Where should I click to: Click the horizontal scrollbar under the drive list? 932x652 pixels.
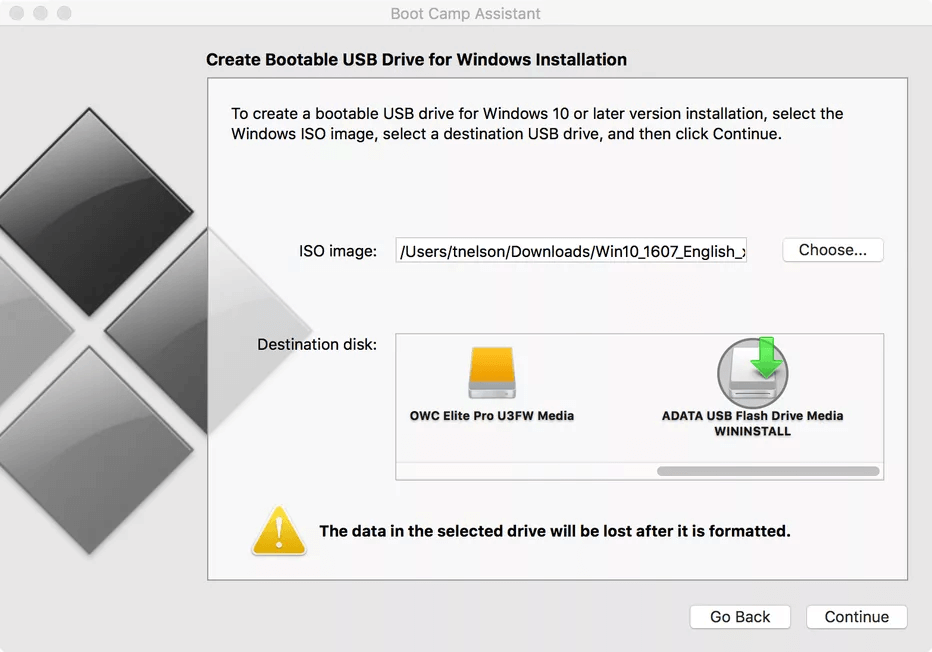click(x=766, y=470)
